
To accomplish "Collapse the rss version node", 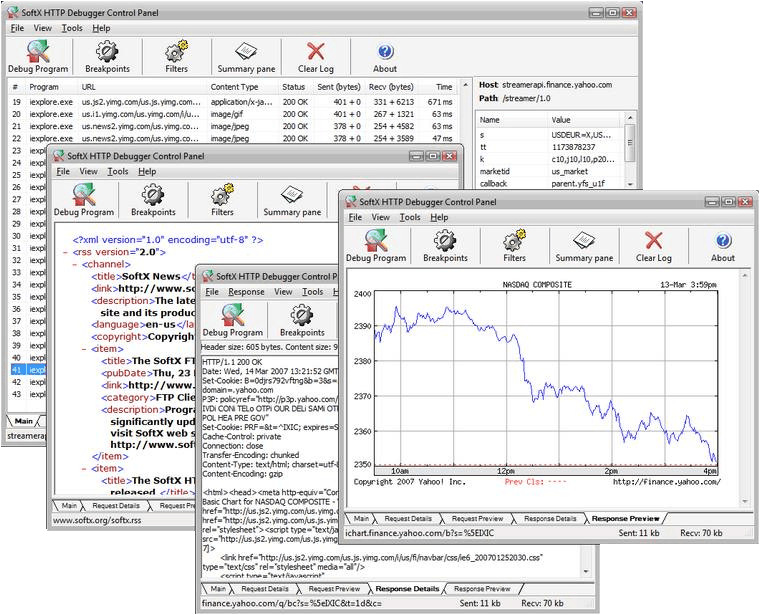I will coord(65,252).
